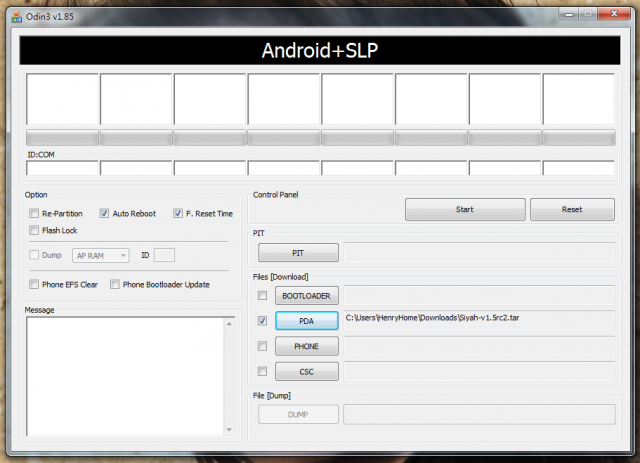Viewport: 640px width, 463px height.
Task: Click the BOOTLOADER file button
Action: click(x=307, y=296)
